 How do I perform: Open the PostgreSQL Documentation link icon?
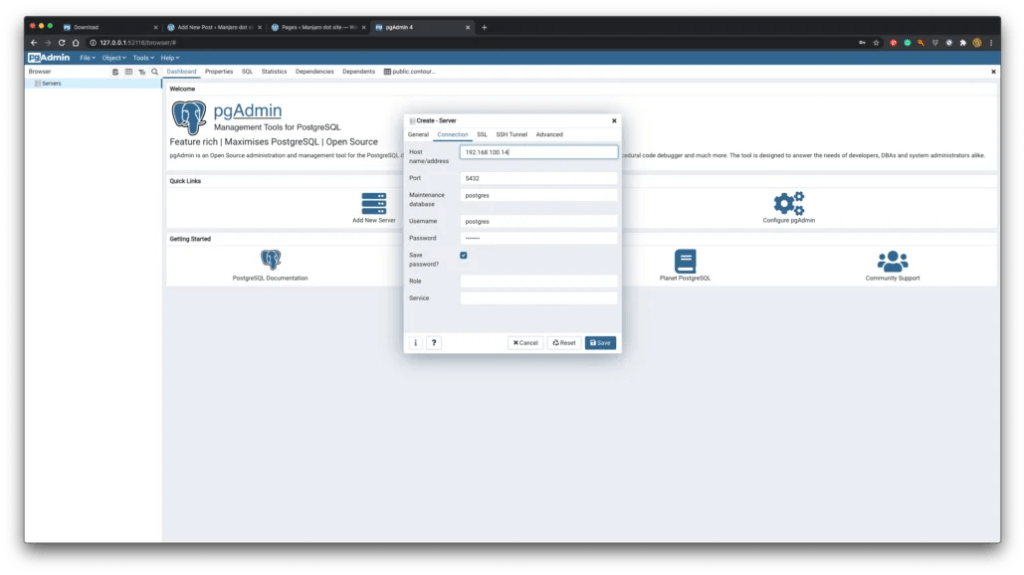270,259
